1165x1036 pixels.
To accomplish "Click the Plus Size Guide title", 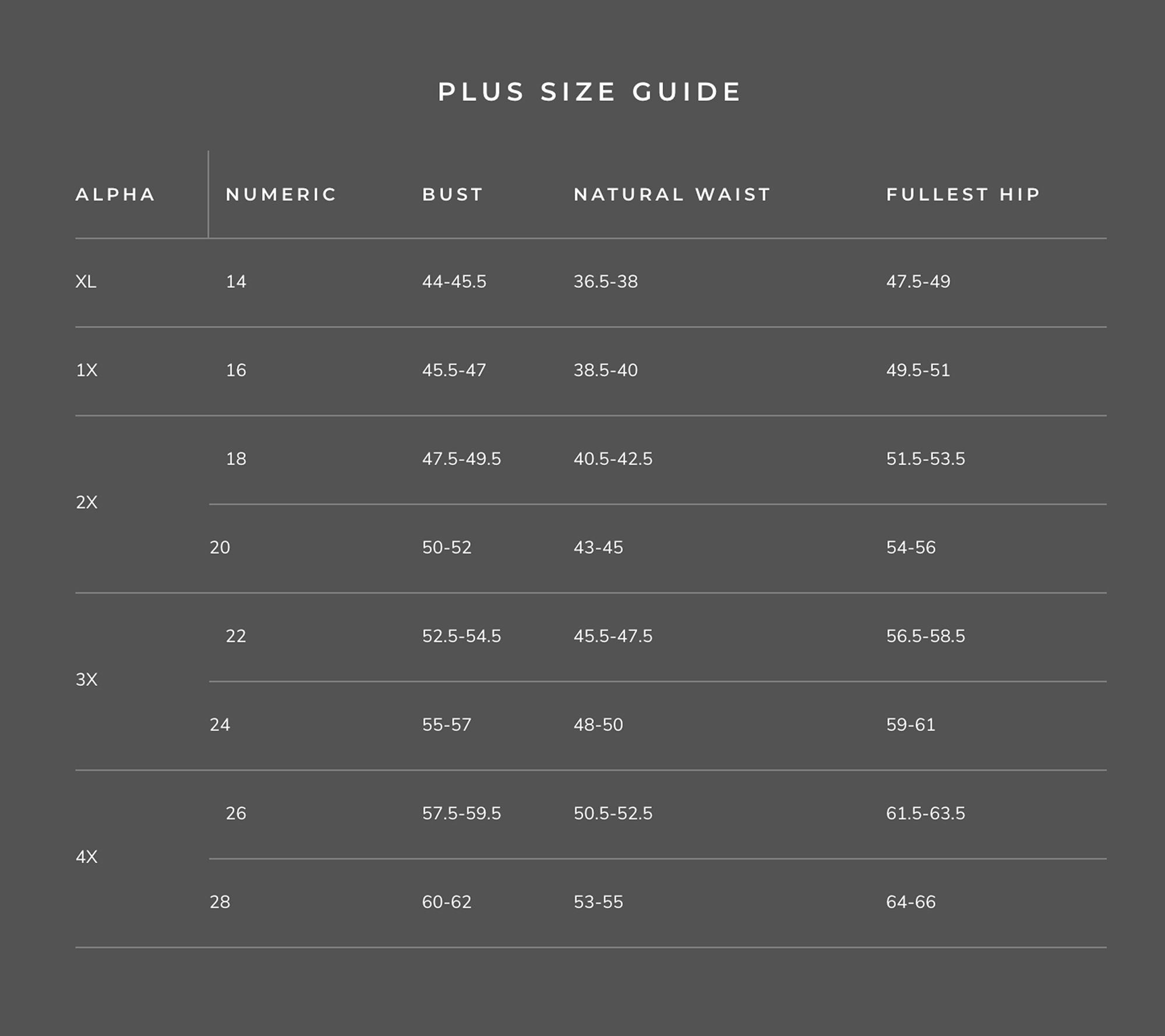I will click(589, 92).
